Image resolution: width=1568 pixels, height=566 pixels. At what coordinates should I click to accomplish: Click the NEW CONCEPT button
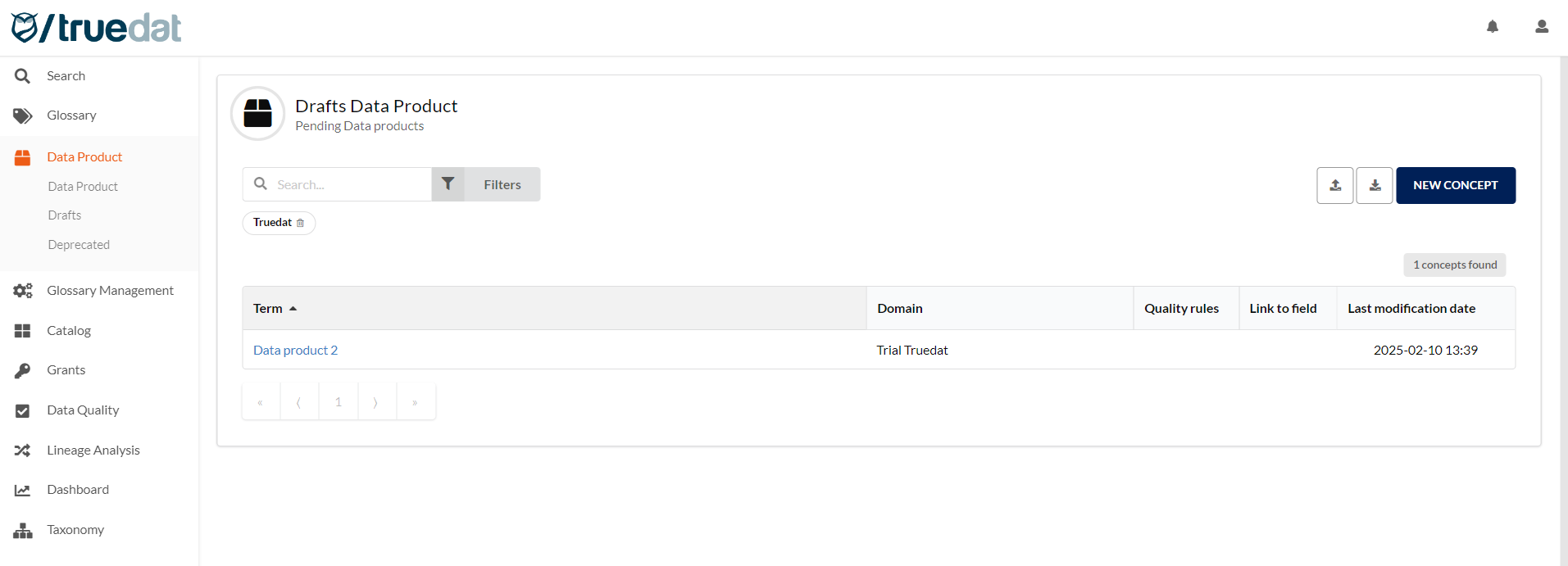1455,185
